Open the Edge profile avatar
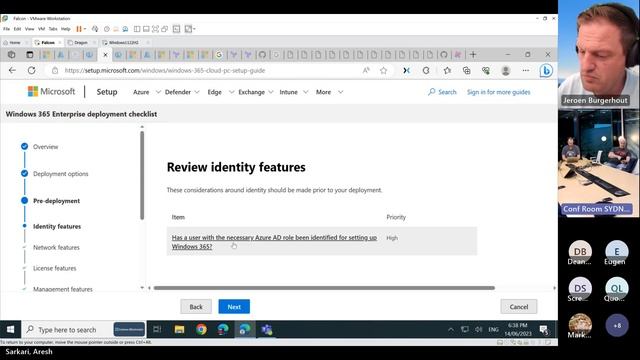 click(505, 70)
